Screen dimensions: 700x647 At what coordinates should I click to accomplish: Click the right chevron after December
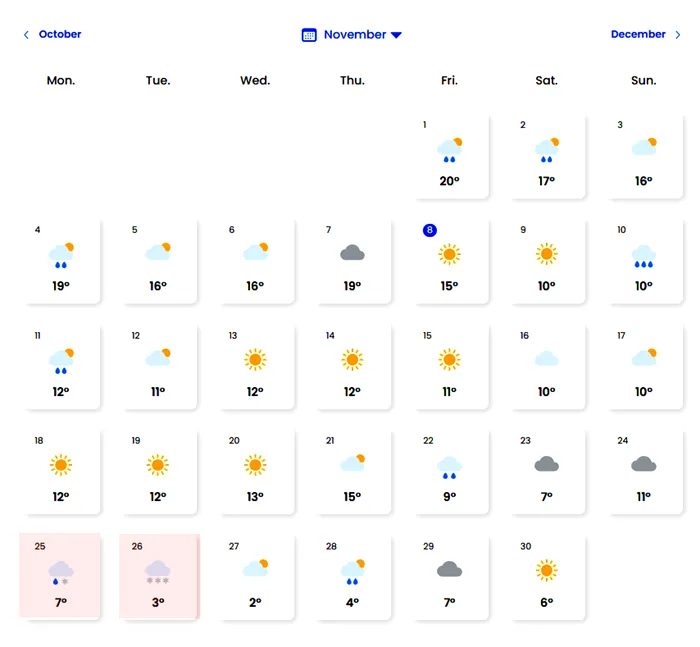coord(678,35)
